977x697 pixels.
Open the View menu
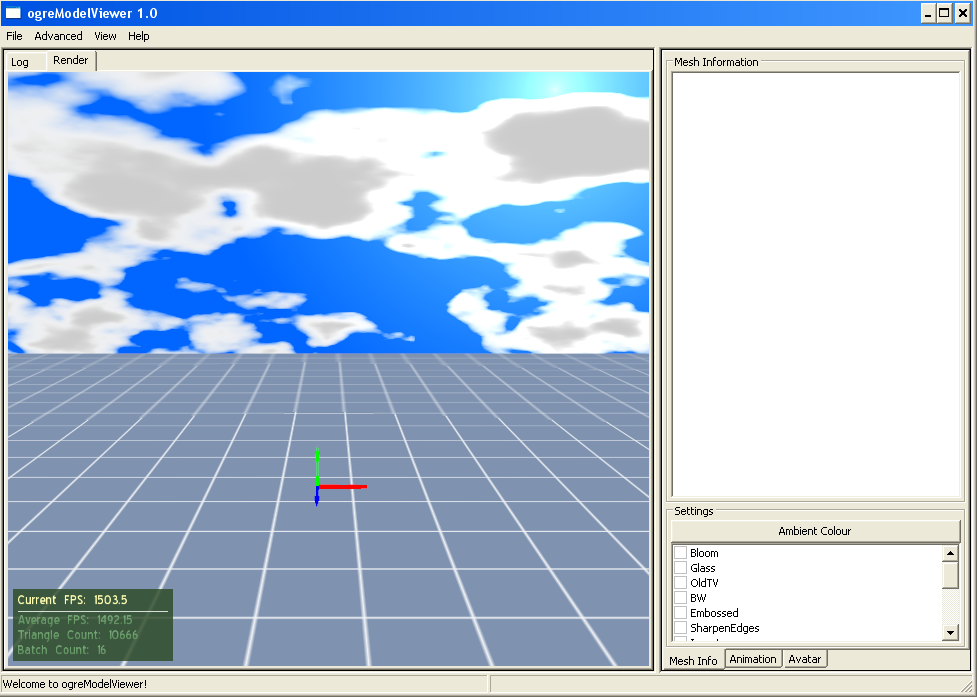tap(105, 36)
